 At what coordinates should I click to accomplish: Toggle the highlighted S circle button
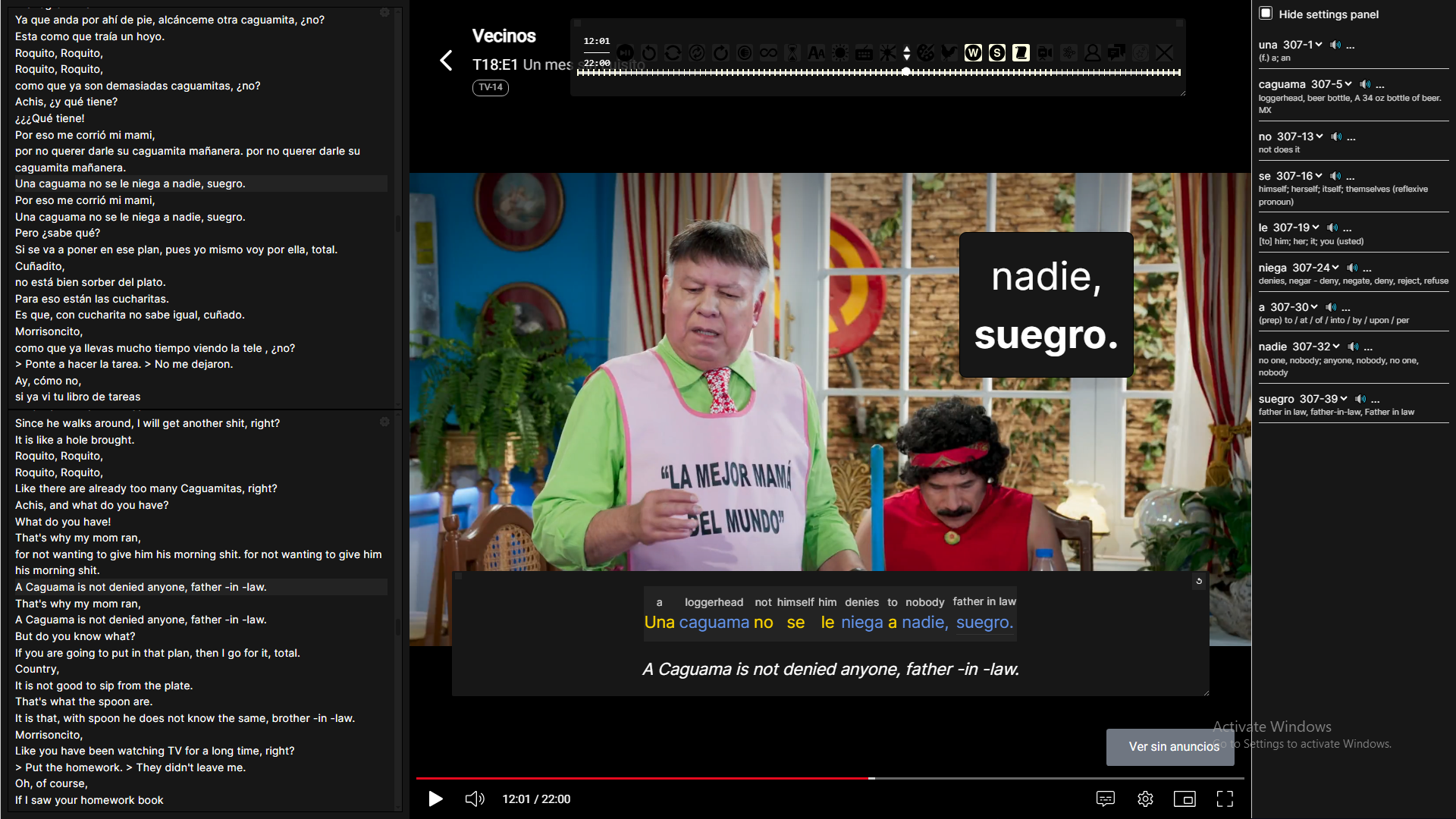(997, 52)
